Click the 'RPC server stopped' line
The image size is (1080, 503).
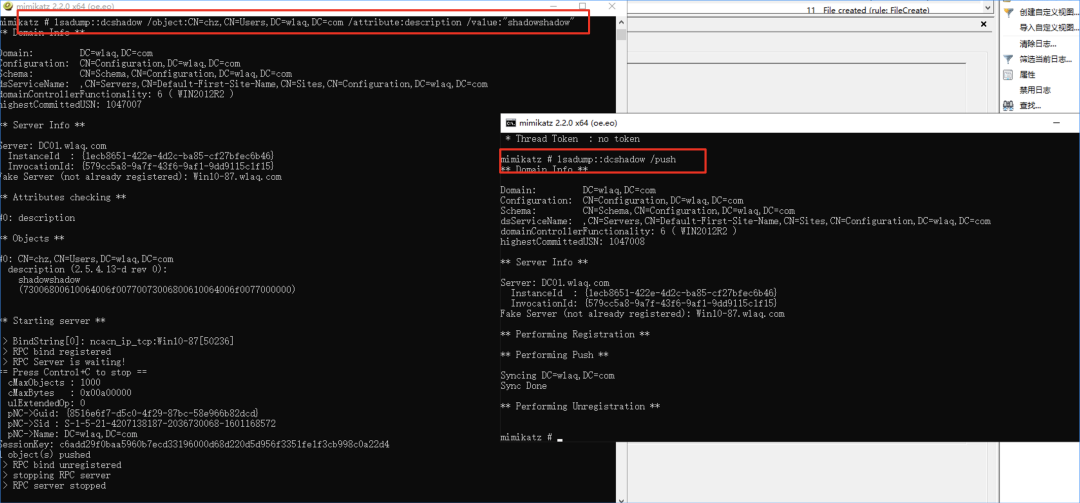[54, 486]
